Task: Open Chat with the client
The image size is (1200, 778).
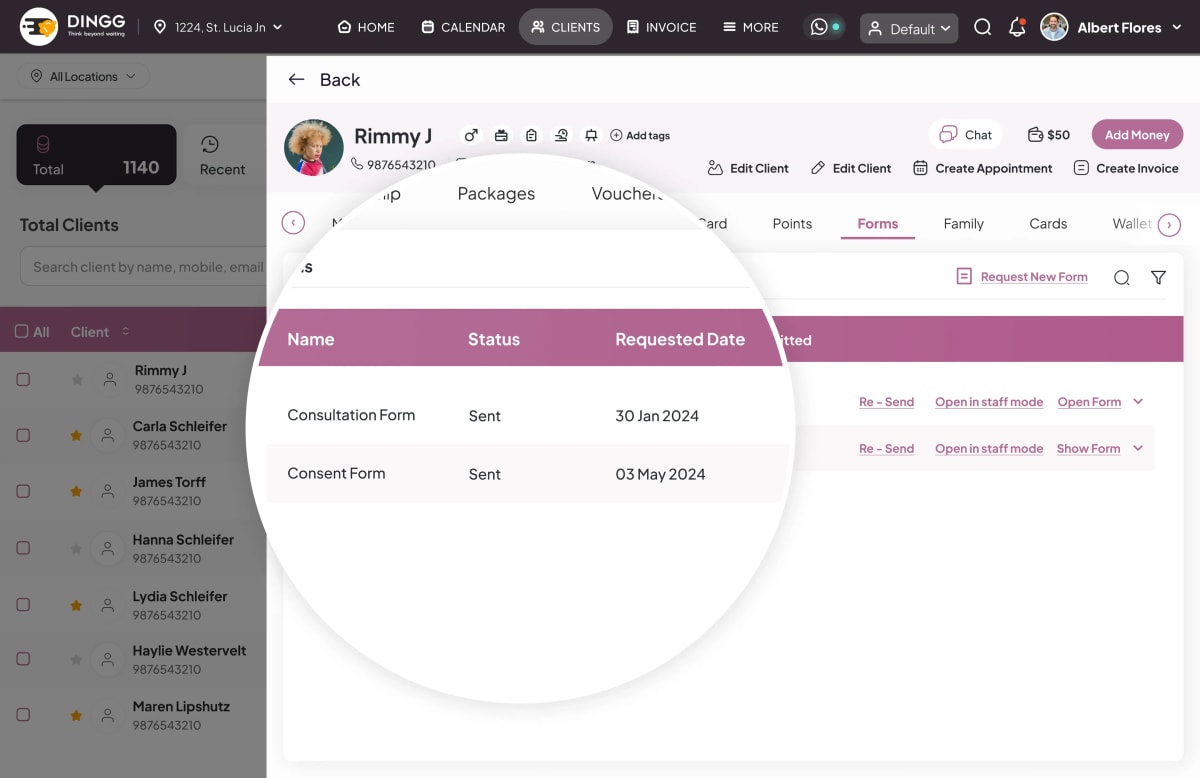Action: (x=966, y=134)
